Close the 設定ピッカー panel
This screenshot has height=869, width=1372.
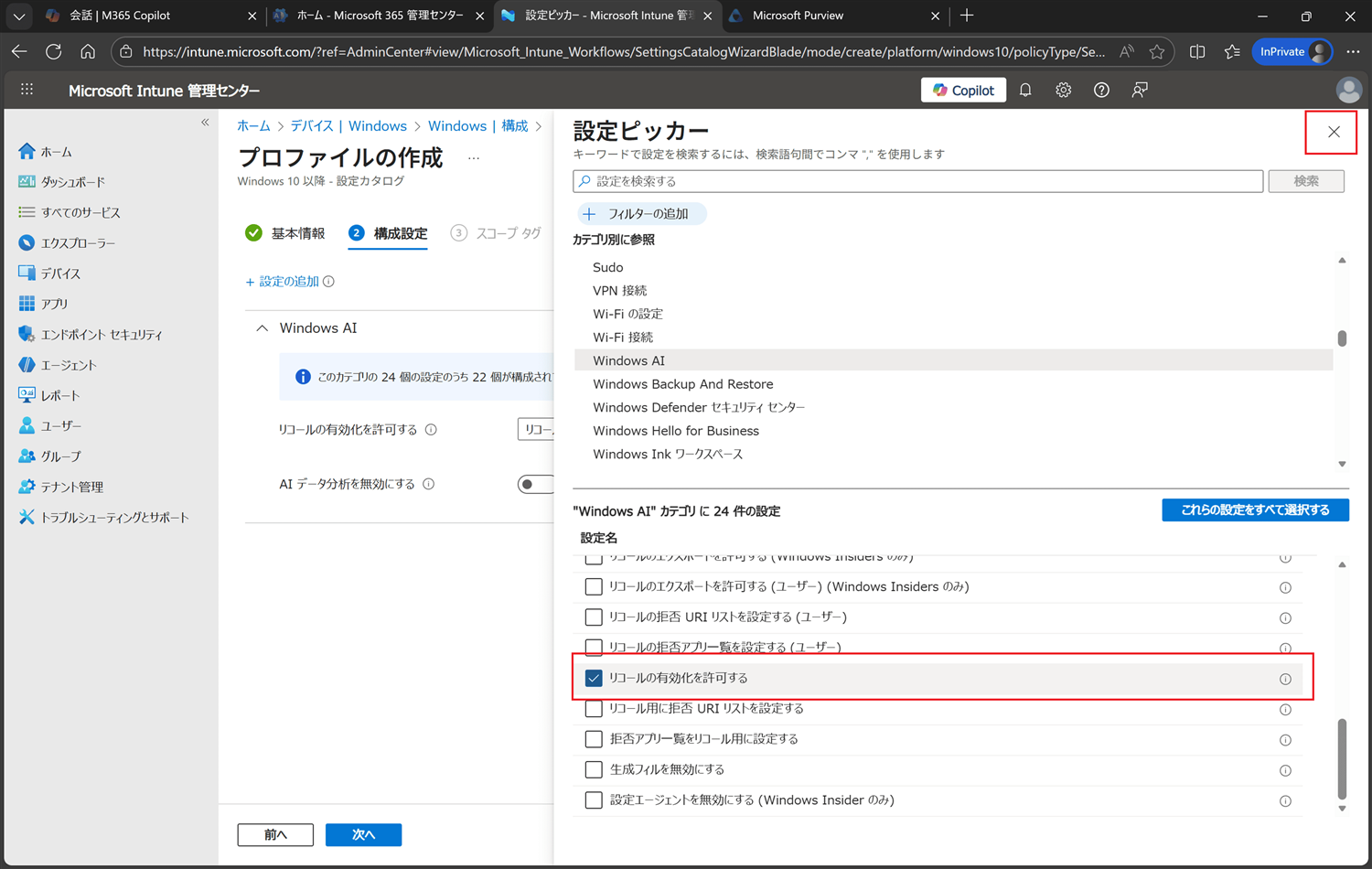1334,132
